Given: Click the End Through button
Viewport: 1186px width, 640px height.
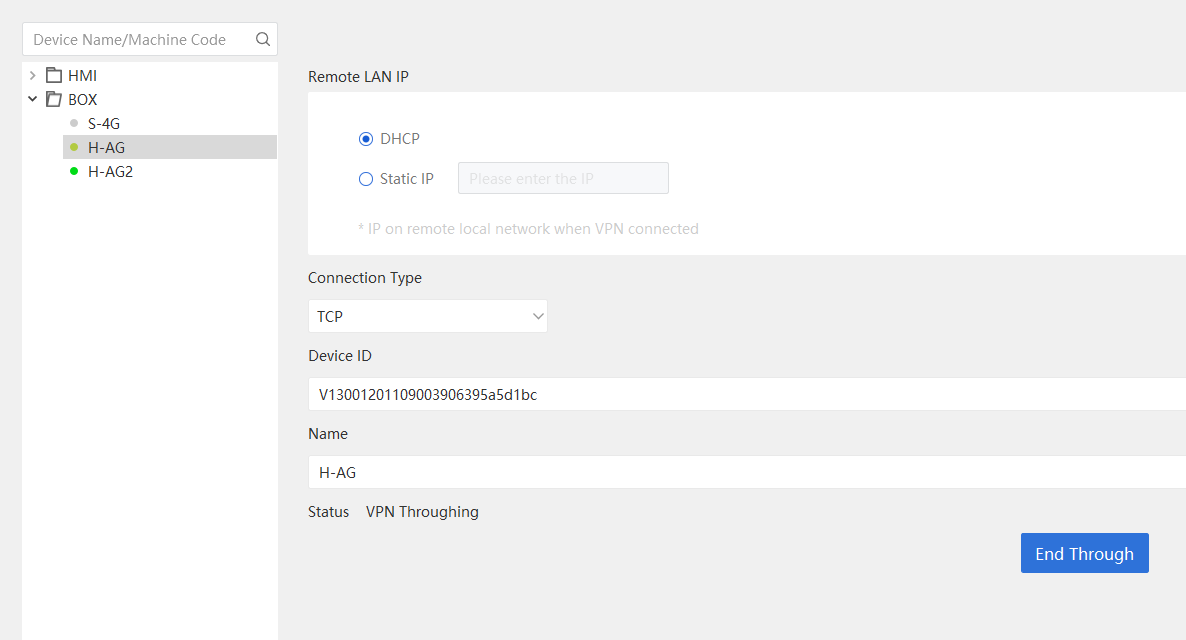Looking at the screenshot, I should click(x=1085, y=553).
